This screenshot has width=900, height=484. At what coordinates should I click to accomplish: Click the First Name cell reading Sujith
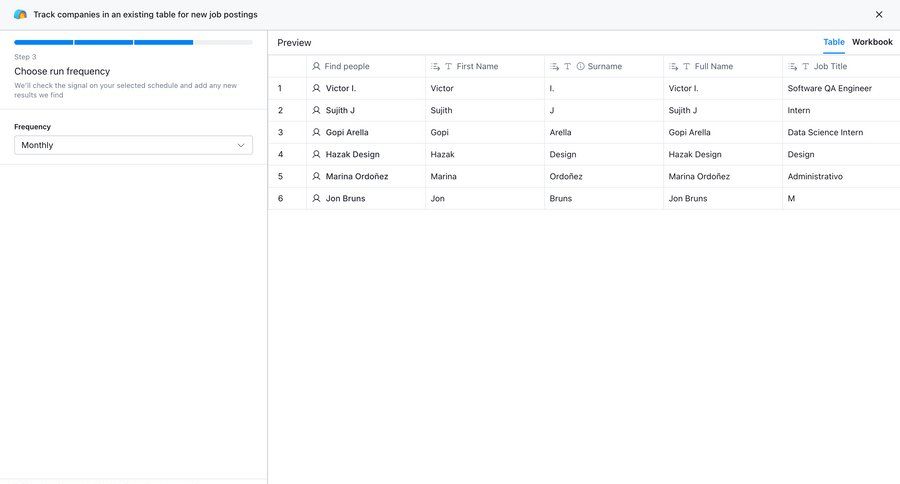pyautogui.click(x=484, y=110)
